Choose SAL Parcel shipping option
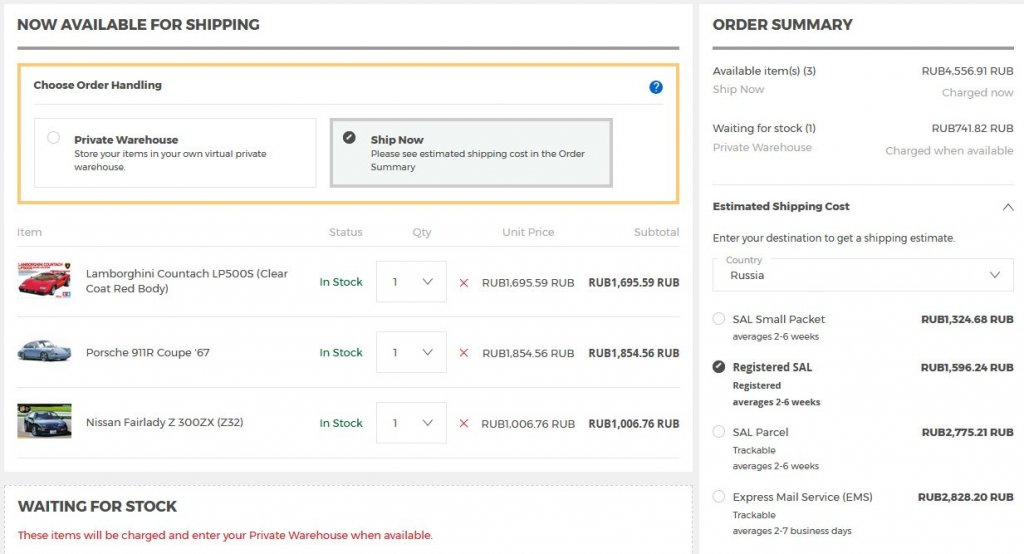 pos(719,432)
